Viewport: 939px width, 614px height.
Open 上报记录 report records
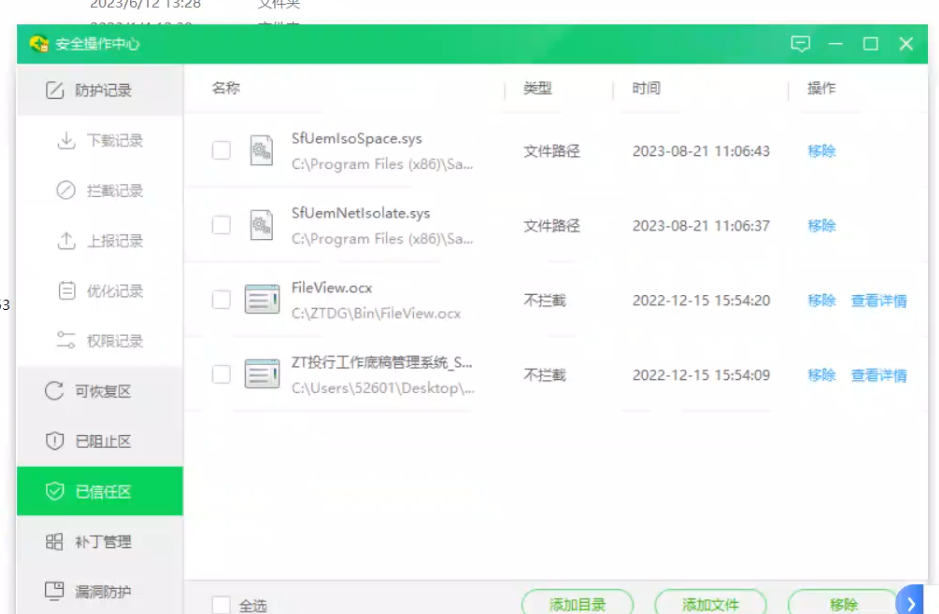(x=100, y=241)
